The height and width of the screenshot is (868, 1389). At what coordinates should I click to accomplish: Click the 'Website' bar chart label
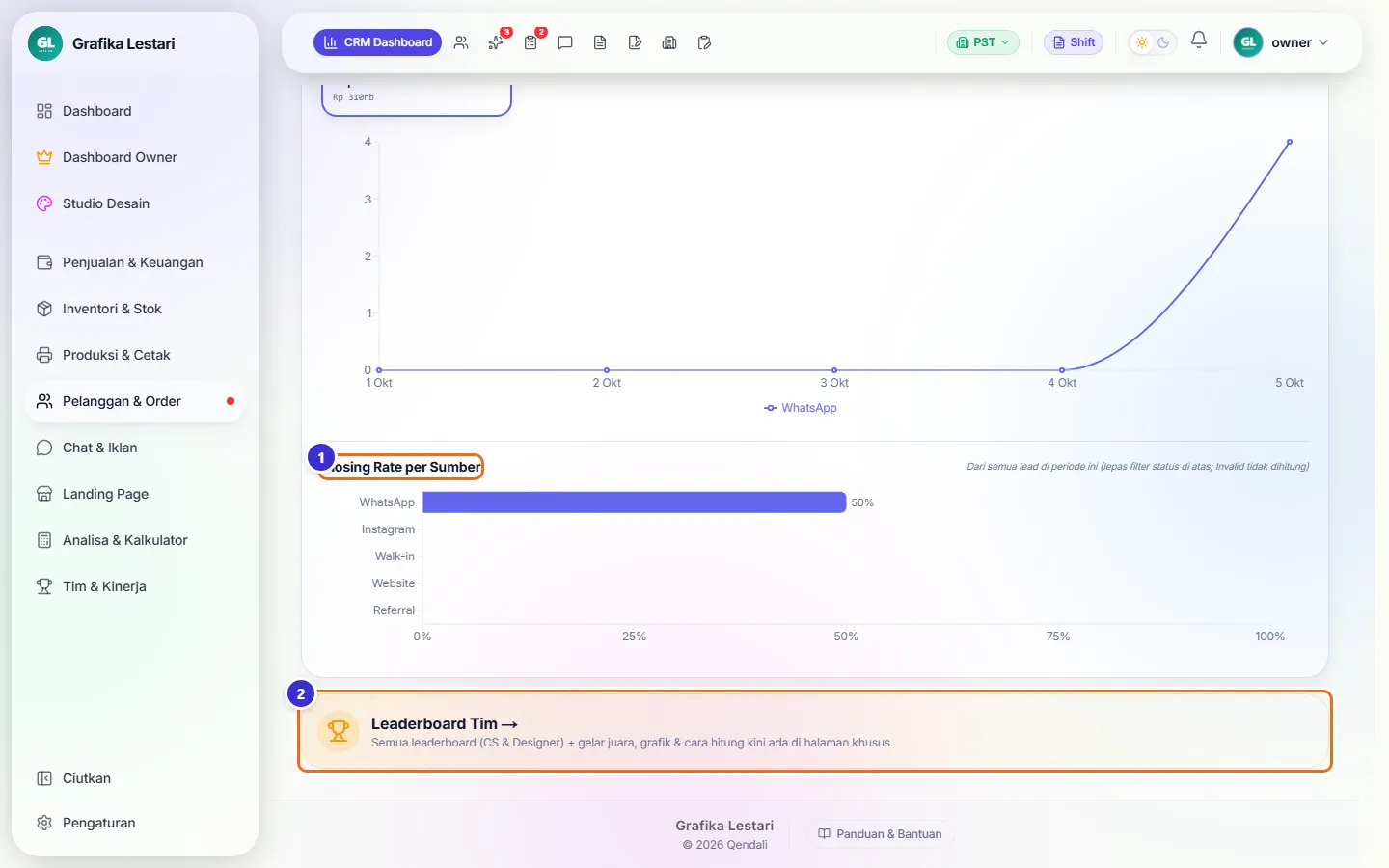[x=394, y=583]
